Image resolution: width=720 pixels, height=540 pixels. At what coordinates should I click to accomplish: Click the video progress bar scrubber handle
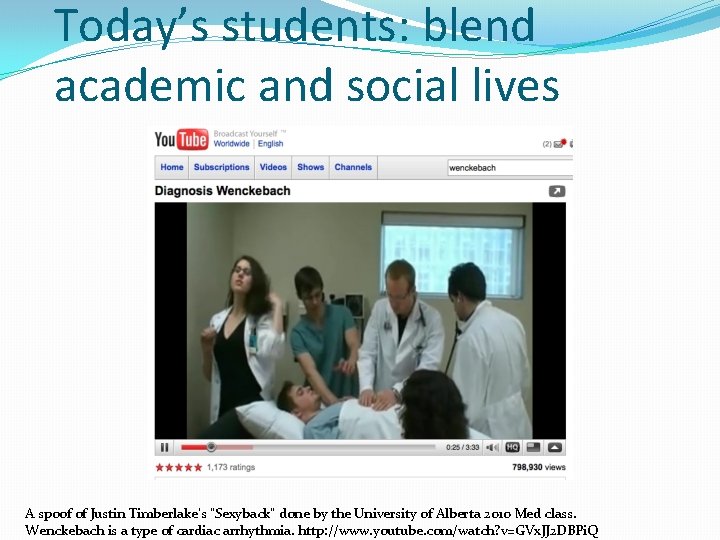[x=211, y=447]
